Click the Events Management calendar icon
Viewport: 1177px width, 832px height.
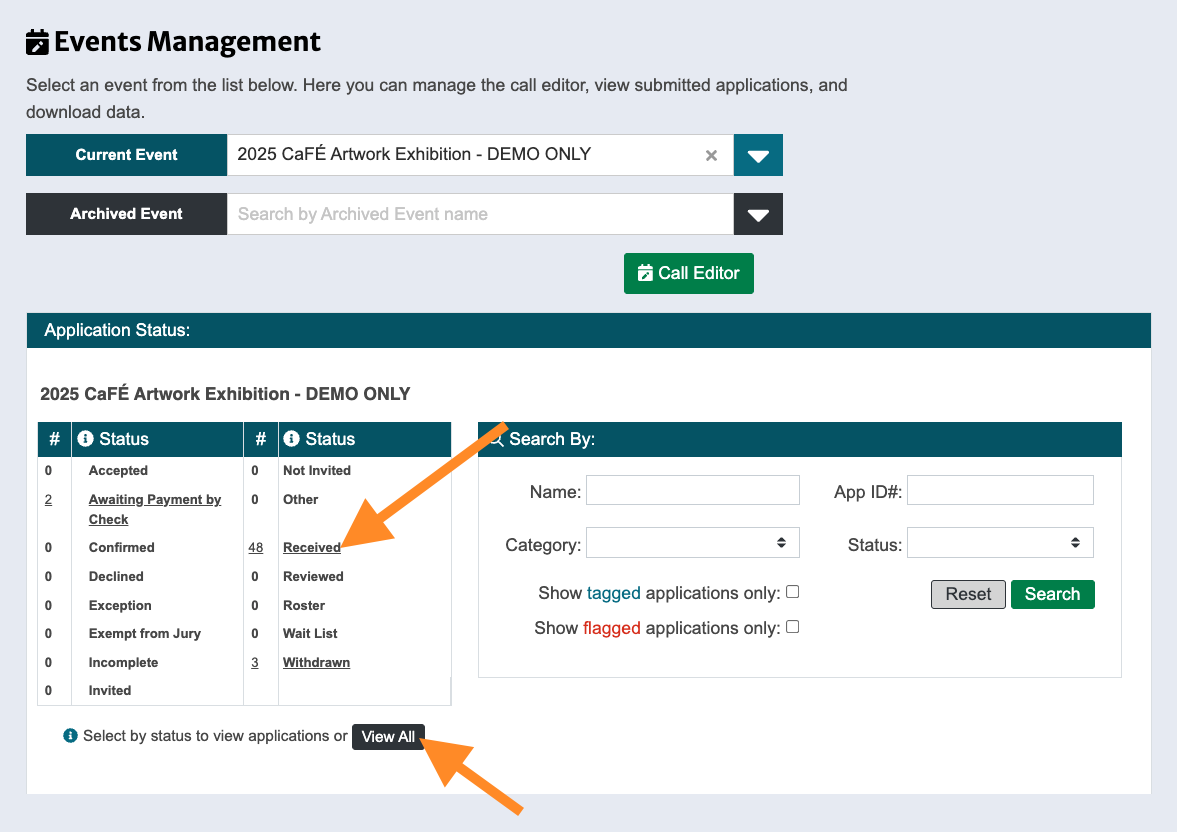[x=38, y=42]
